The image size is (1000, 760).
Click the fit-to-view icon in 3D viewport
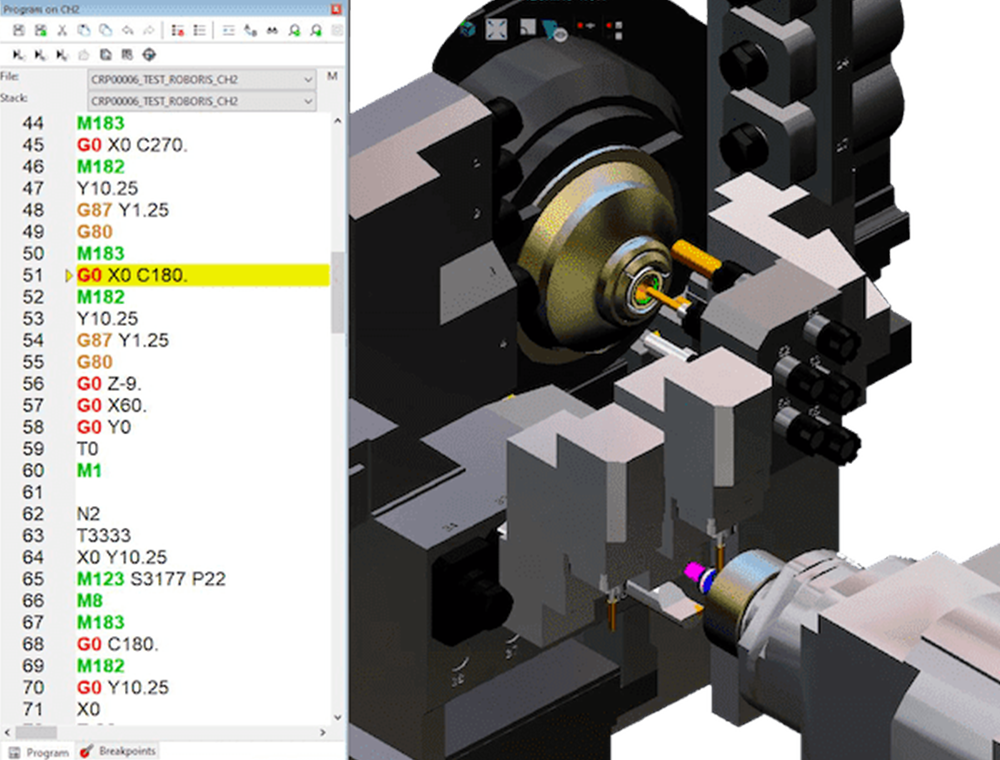click(x=496, y=29)
